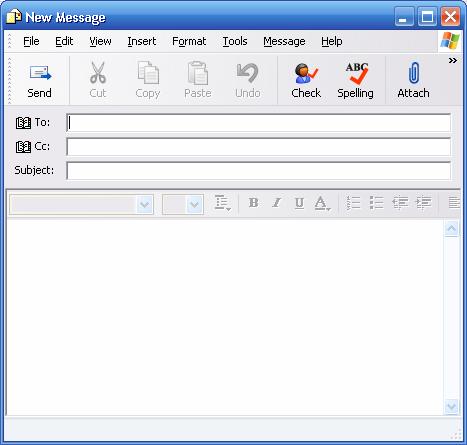Click the New Message title bar icon
The height and width of the screenshot is (445, 467).
pyautogui.click(x=14, y=17)
